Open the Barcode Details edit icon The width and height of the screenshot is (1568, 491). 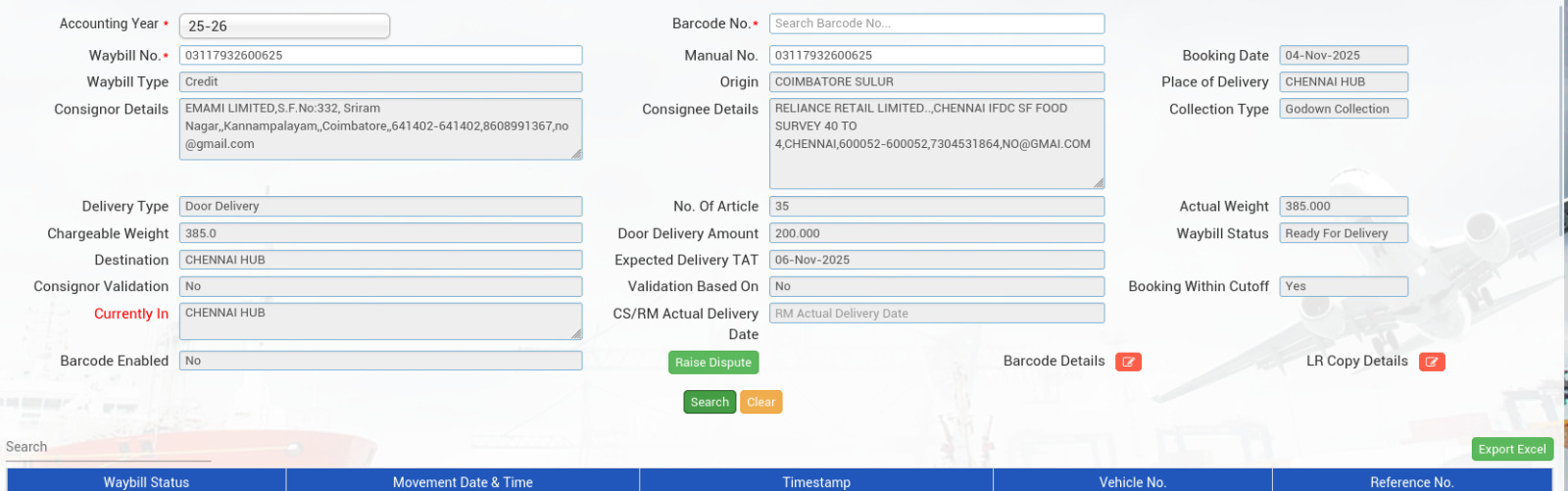pos(1128,362)
